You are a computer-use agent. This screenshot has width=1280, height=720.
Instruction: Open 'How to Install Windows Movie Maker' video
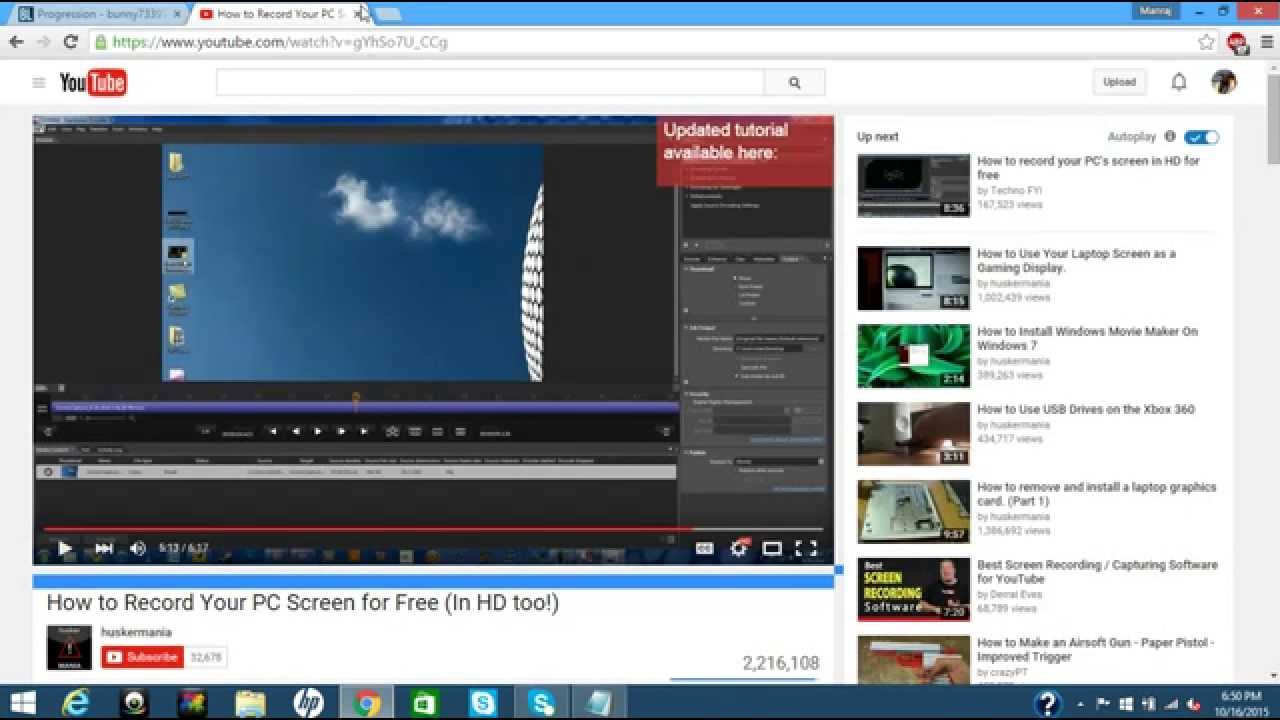click(1087, 338)
